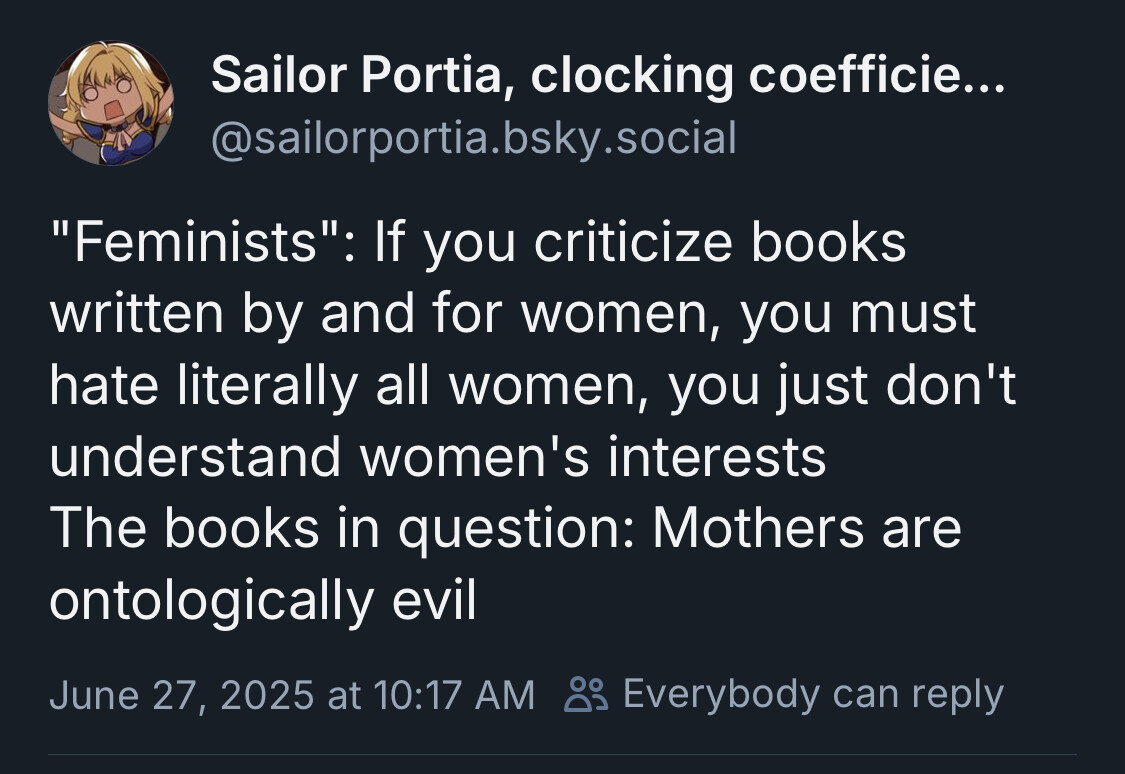
Task: Click the word "clocking" in the name
Action: (x=632, y=76)
